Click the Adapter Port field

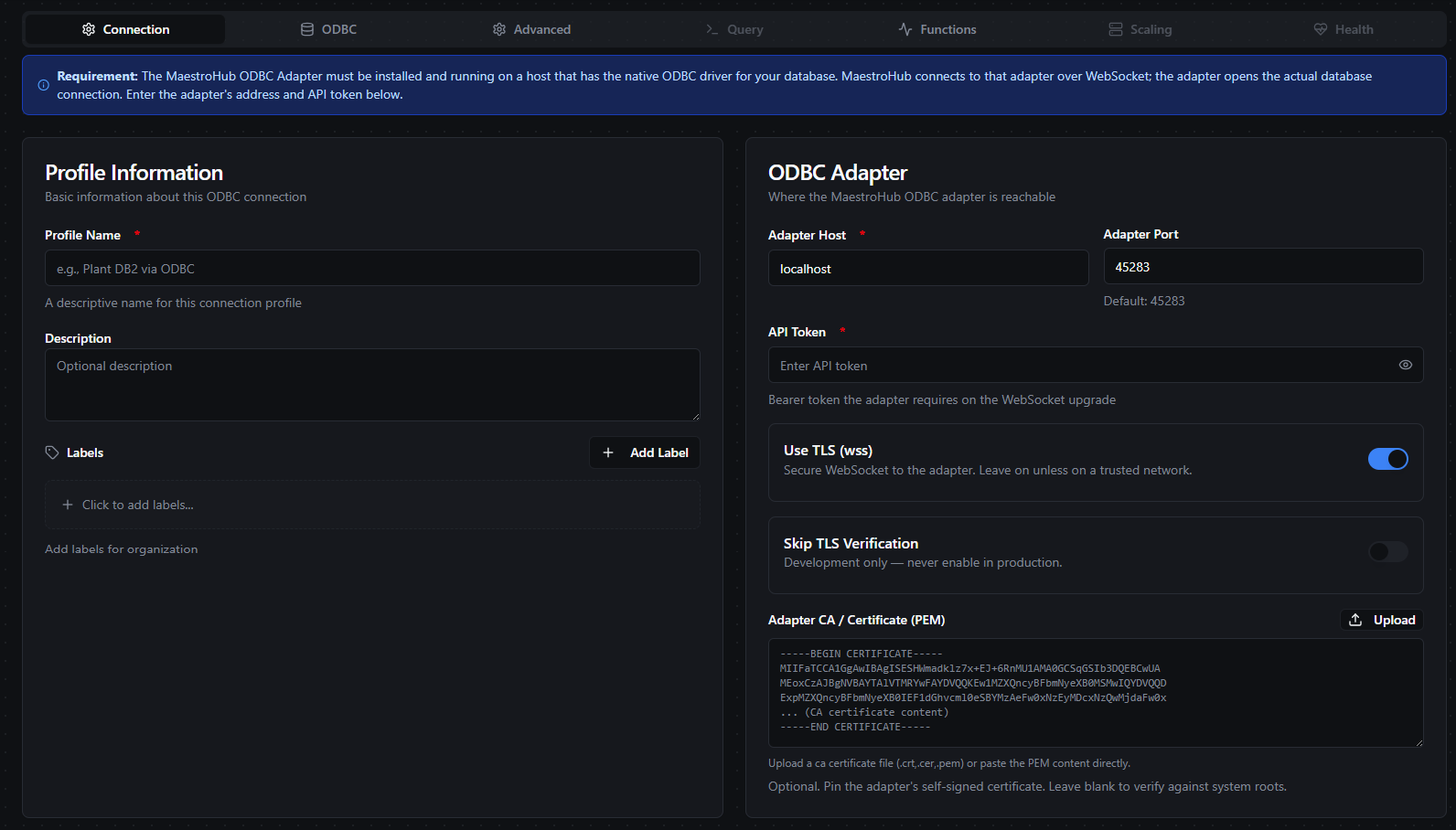1263,266
